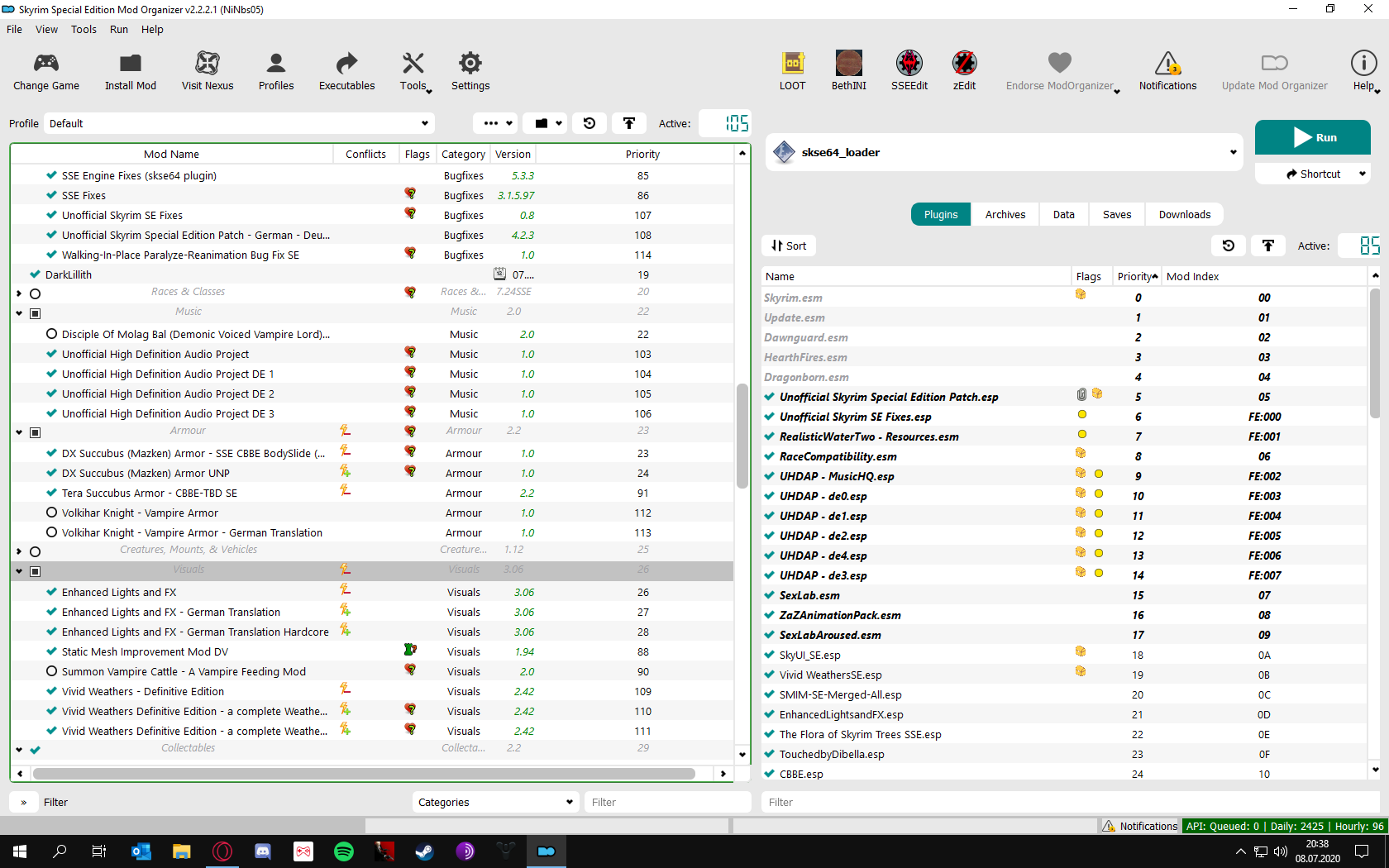Create a mod list backup
This screenshot has height=868, width=1389.
click(629, 123)
